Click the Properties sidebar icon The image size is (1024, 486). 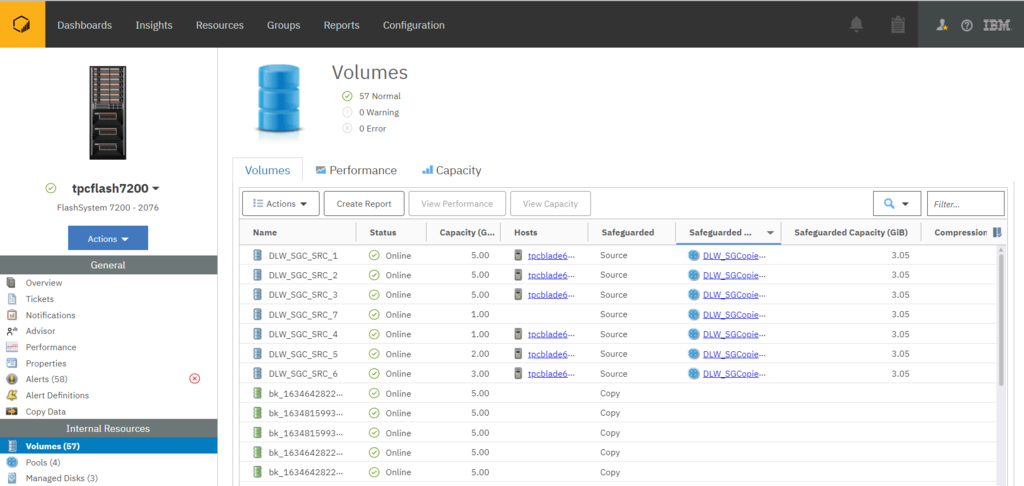[x=11, y=363]
